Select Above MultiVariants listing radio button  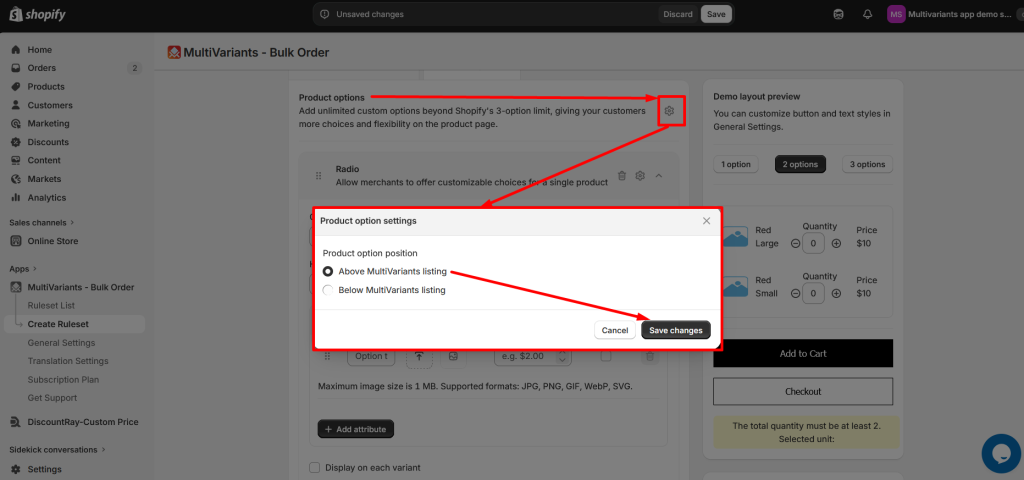pyautogui.click(x=328, y=272)
